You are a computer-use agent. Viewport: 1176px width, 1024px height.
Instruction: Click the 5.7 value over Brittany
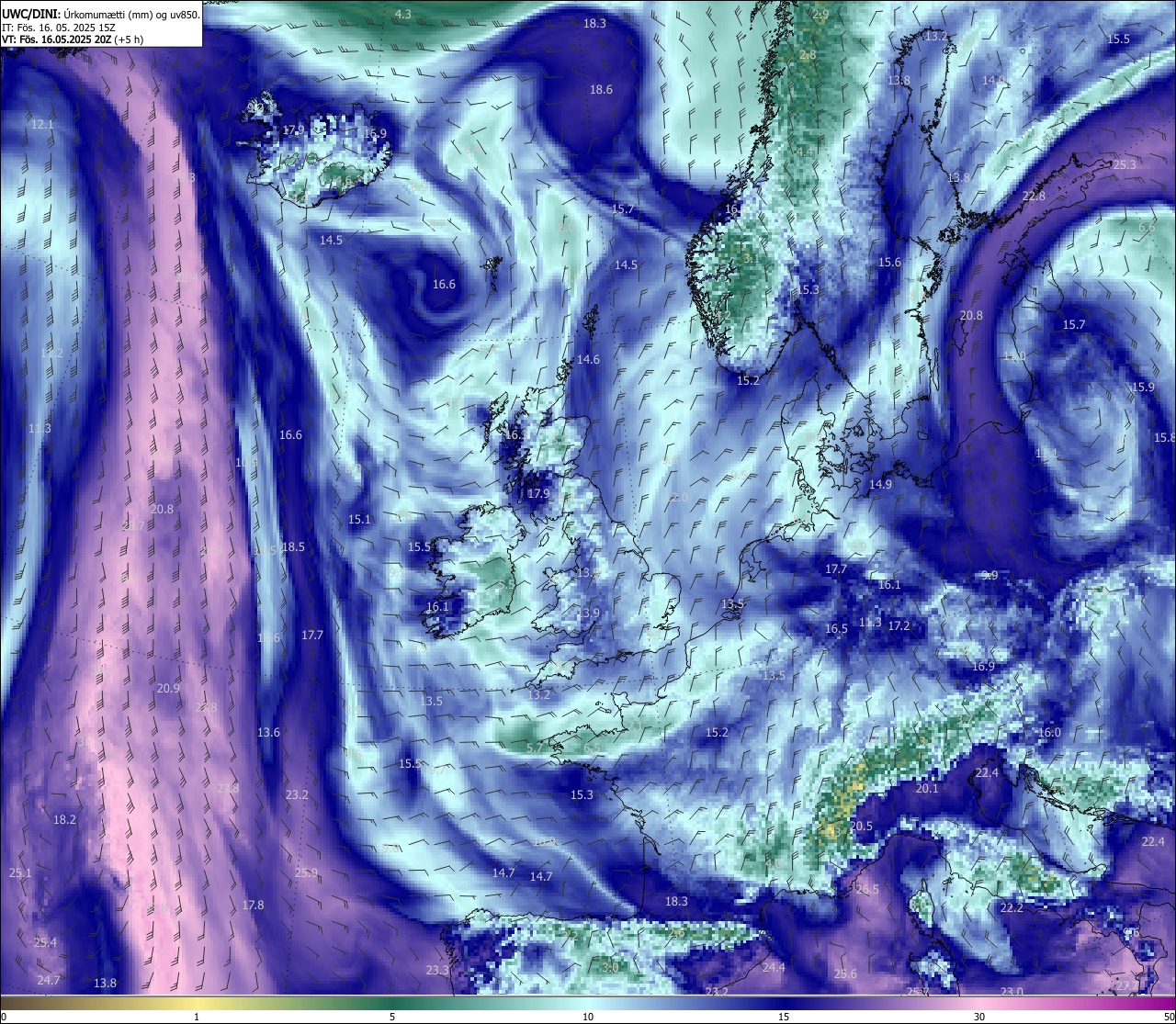(535, 748)
